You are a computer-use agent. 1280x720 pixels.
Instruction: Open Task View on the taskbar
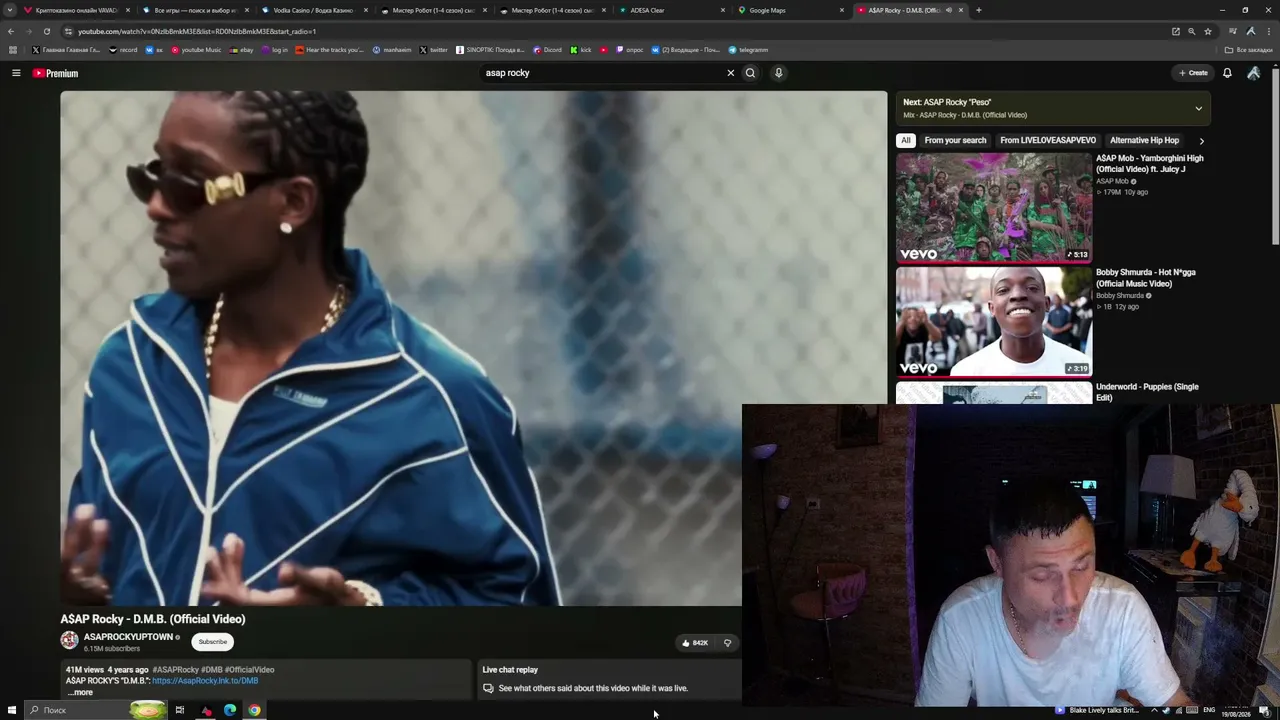pyautogui.click(x=180, y=710)
